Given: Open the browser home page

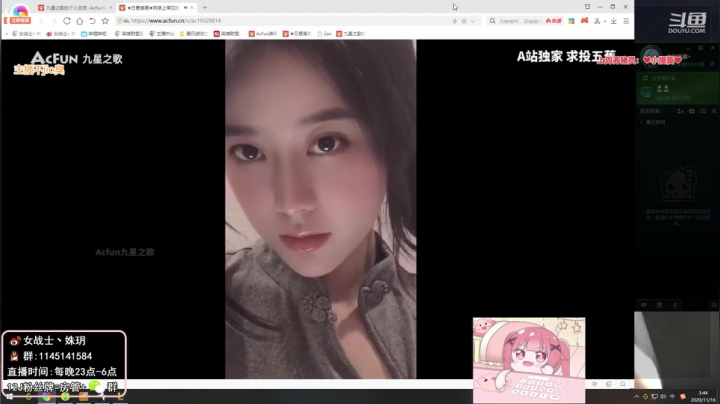Looking at the screenshot, I should [79, 21].
